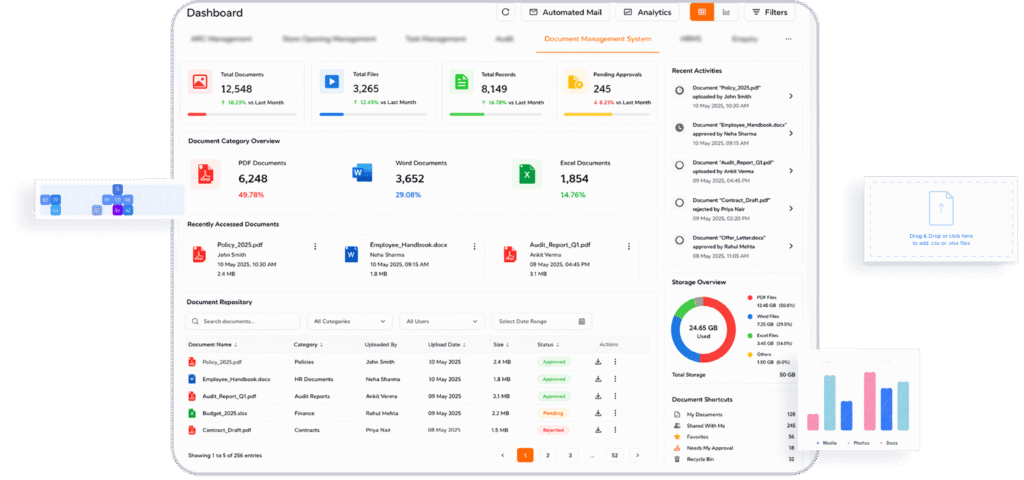Viewport: 1024px width, 480px height.
Task: Expand the Employee_Handbook.docx approved activity
Action: (x=790, y=133)
